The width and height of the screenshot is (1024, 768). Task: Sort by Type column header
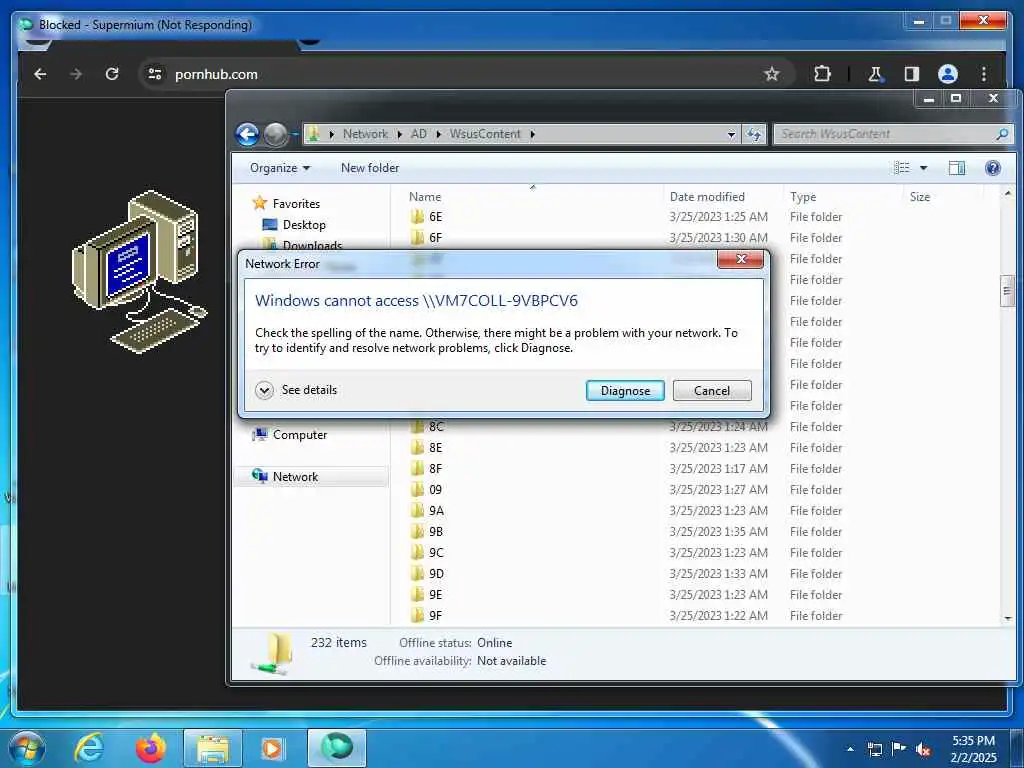point(843,197)
